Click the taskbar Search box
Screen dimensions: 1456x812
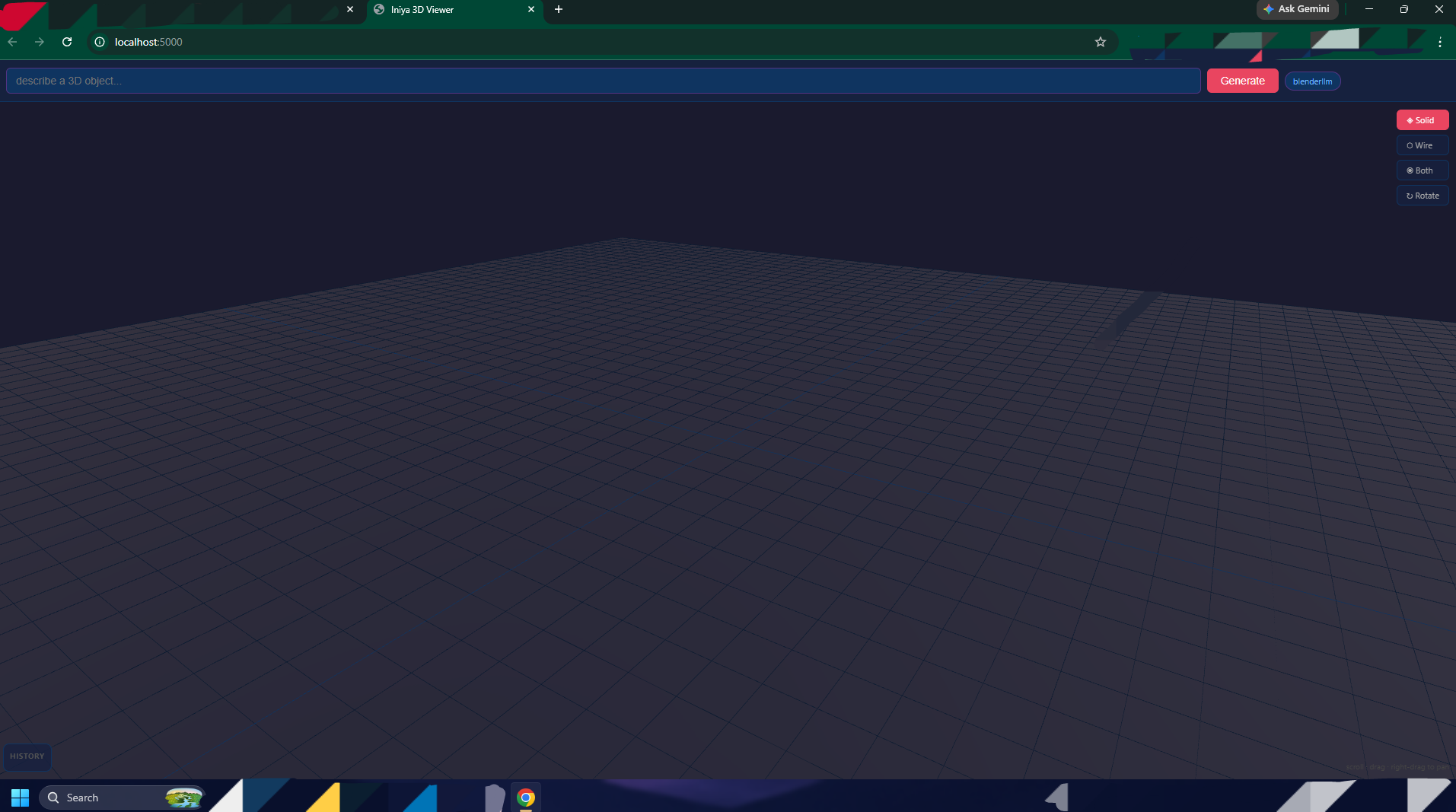tap(122, 798)
